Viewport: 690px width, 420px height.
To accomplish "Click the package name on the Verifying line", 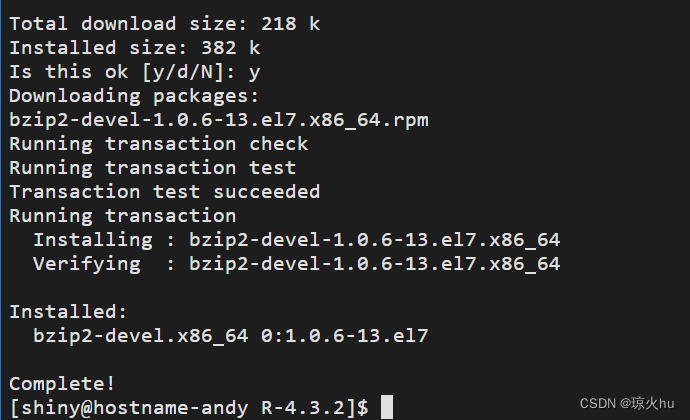I will coord(375,264).
